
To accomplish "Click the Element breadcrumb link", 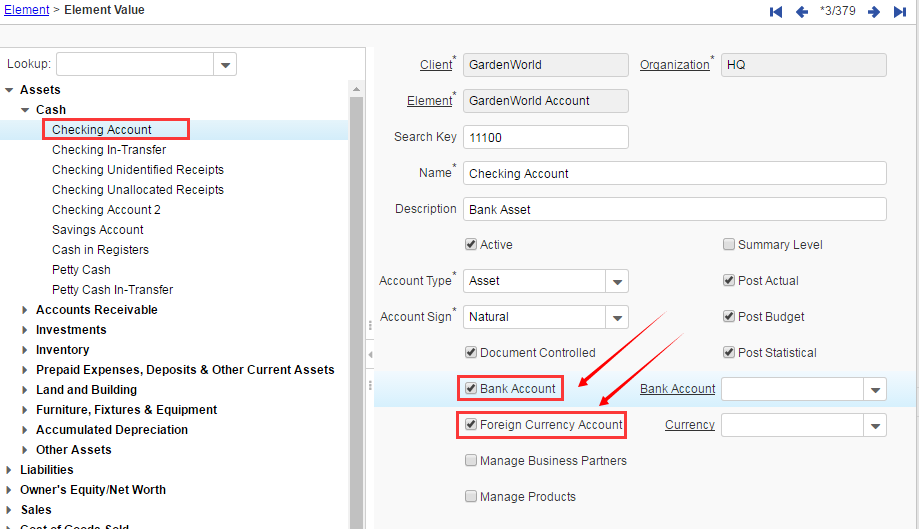I will coord(27,10).
